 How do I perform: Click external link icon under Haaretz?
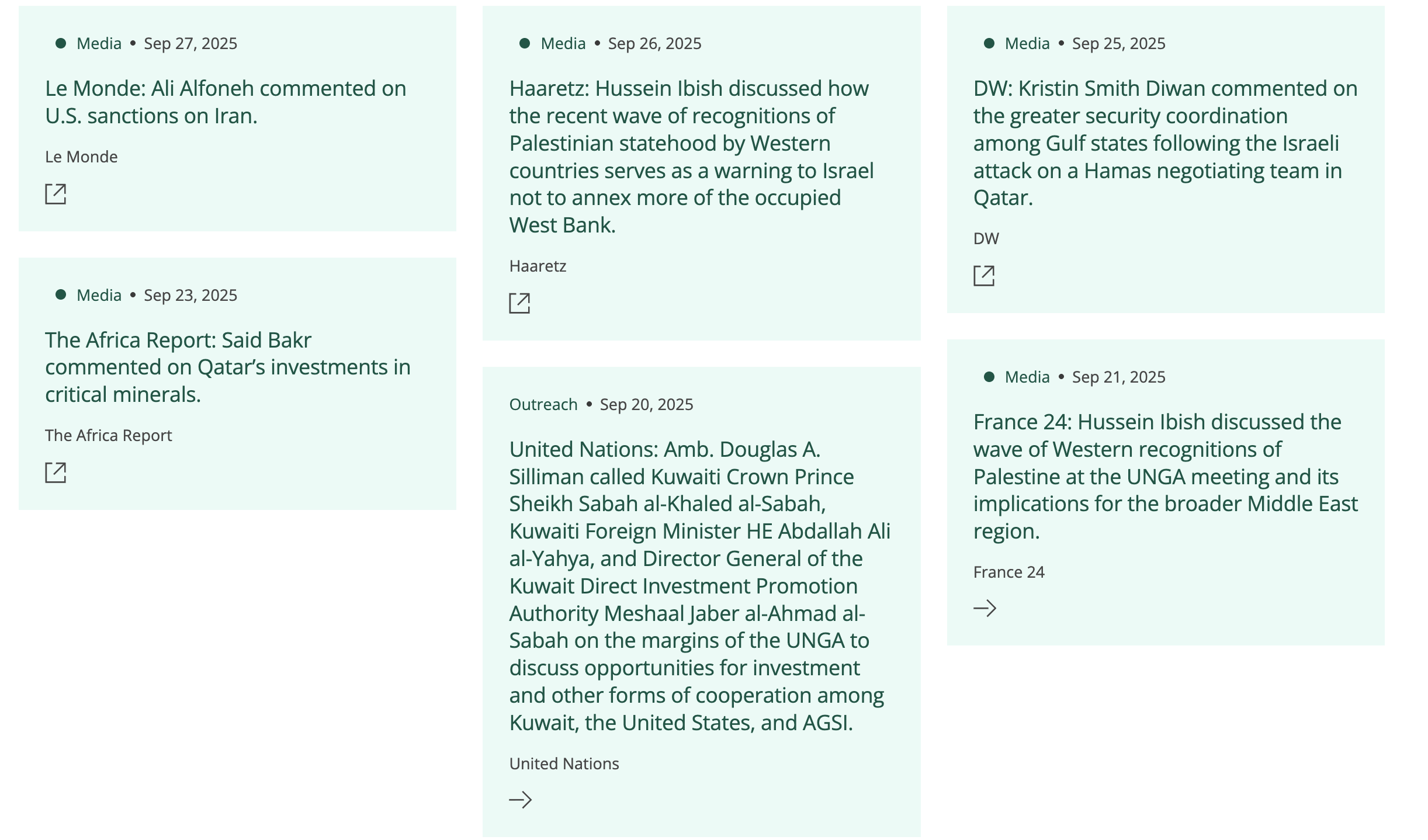pos(519,303)
